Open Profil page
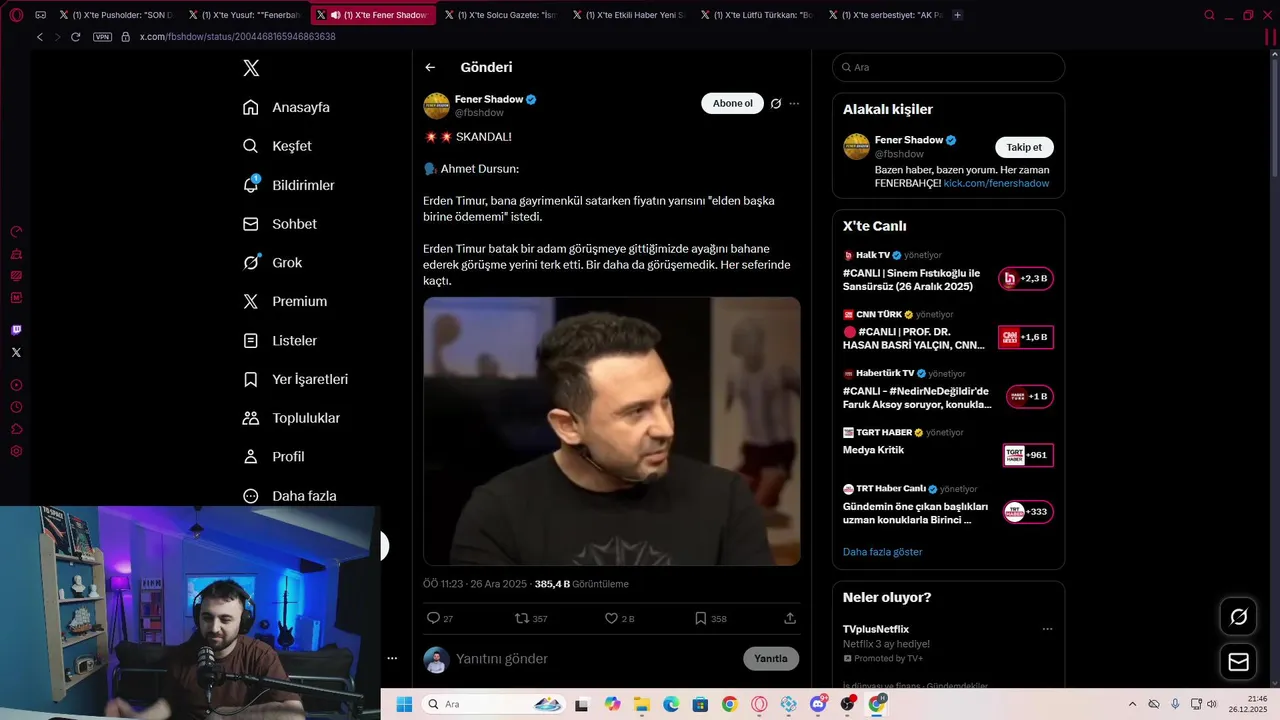1280x720 pixels. (273, 457)
